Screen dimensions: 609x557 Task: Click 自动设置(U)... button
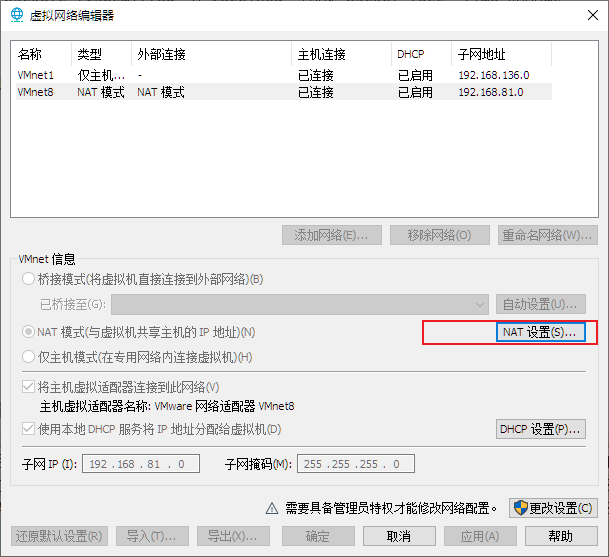tap(541, 304)
